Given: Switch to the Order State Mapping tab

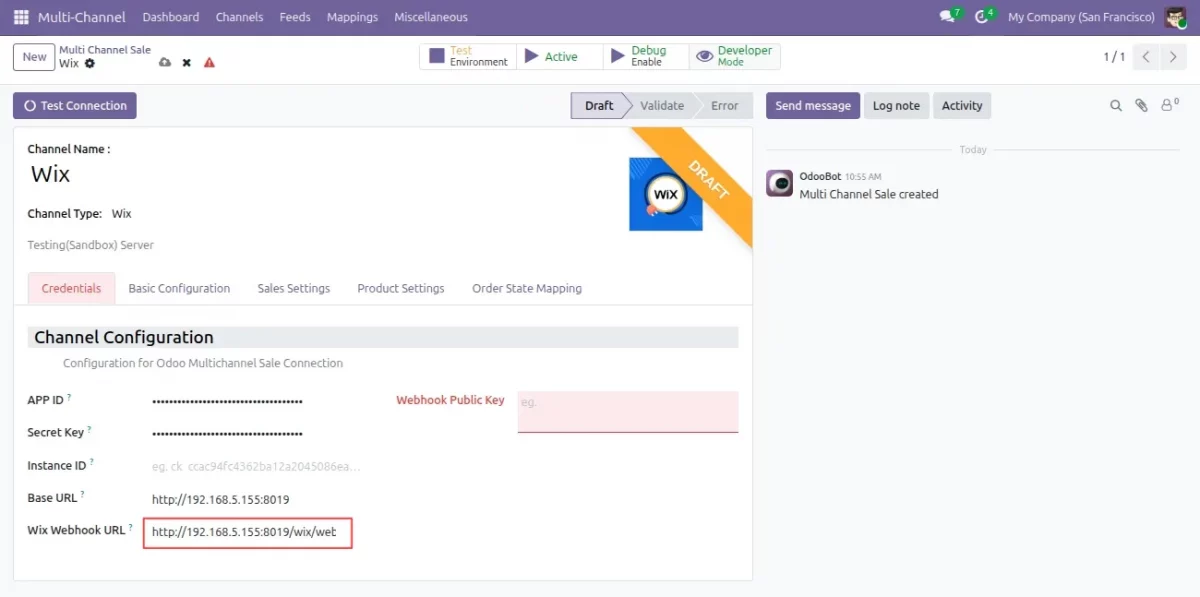Looking at the screenshot, I should click(527, 288).
